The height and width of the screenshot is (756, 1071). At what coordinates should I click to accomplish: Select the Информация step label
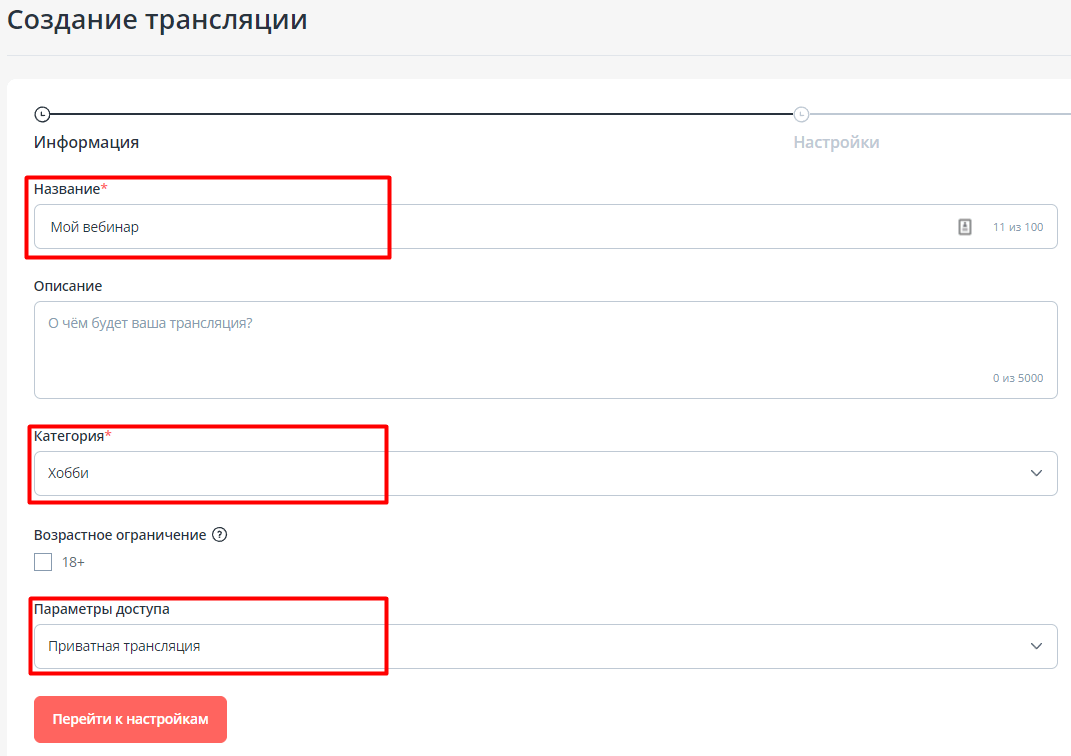click(x=86, y=142)
